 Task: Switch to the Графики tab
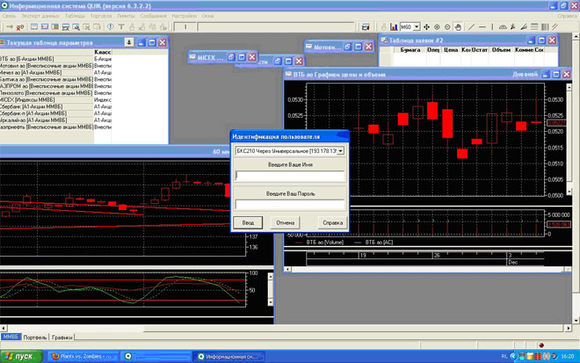[x=62, y=337]
